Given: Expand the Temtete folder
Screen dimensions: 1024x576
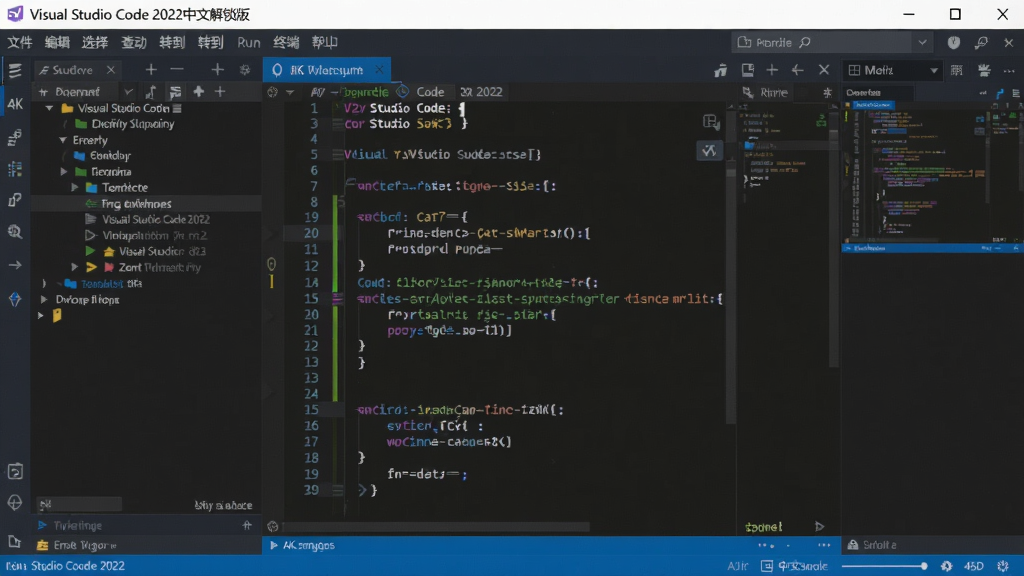Looking at the screenshot, I should (74, 187).
